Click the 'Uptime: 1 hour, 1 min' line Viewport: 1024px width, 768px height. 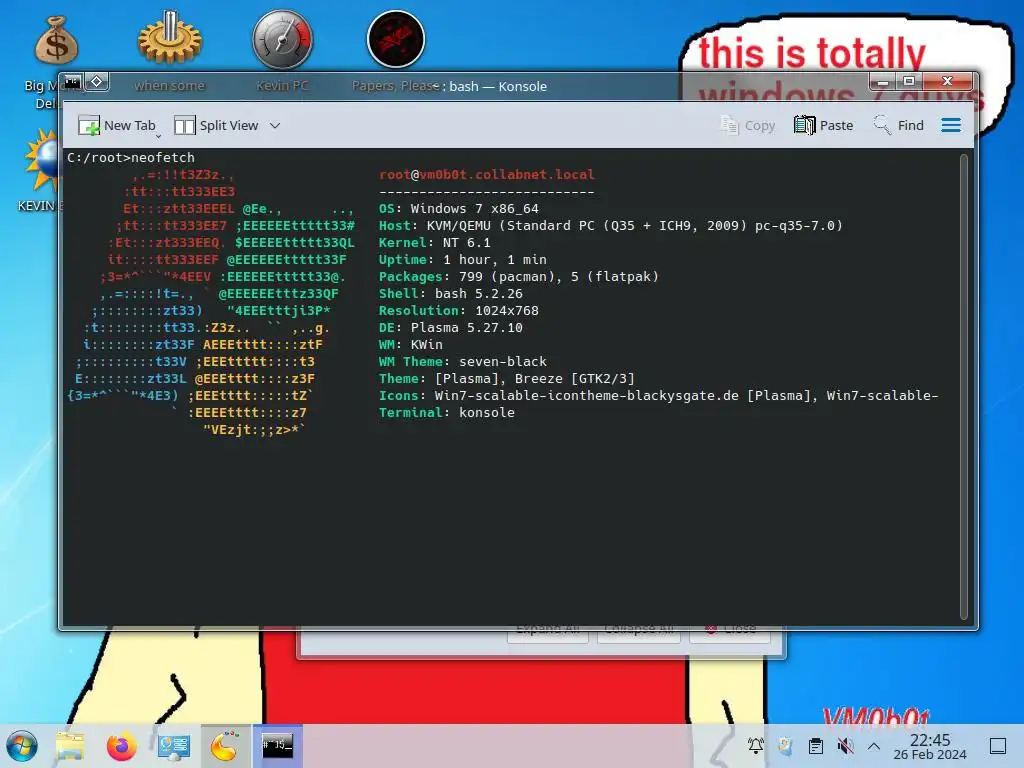(x=462, y=259)
